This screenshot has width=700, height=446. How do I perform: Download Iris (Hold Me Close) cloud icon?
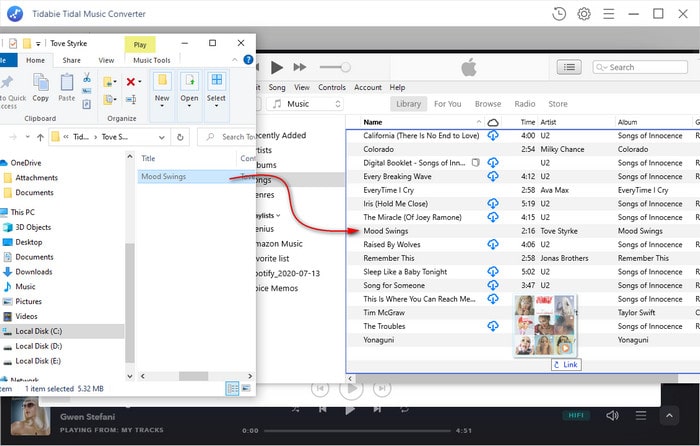click(493, 204)
